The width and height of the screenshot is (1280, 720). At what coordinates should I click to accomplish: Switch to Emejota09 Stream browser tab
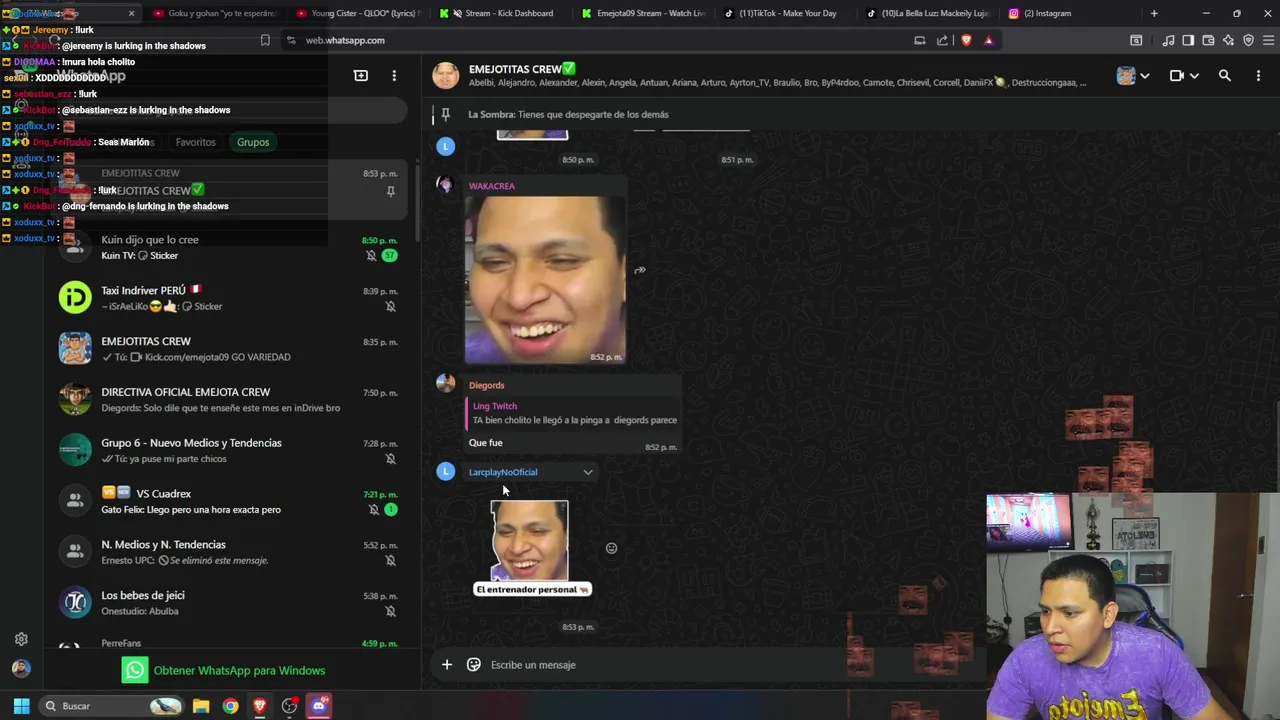click(643, 13)
